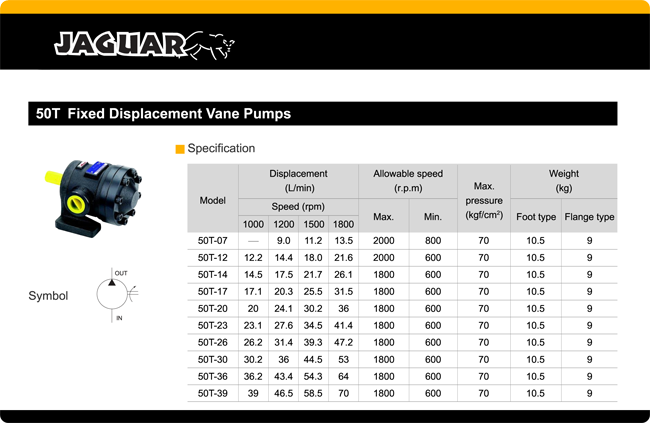Click the 'Weight (kg)' header

tap(564, 181)
